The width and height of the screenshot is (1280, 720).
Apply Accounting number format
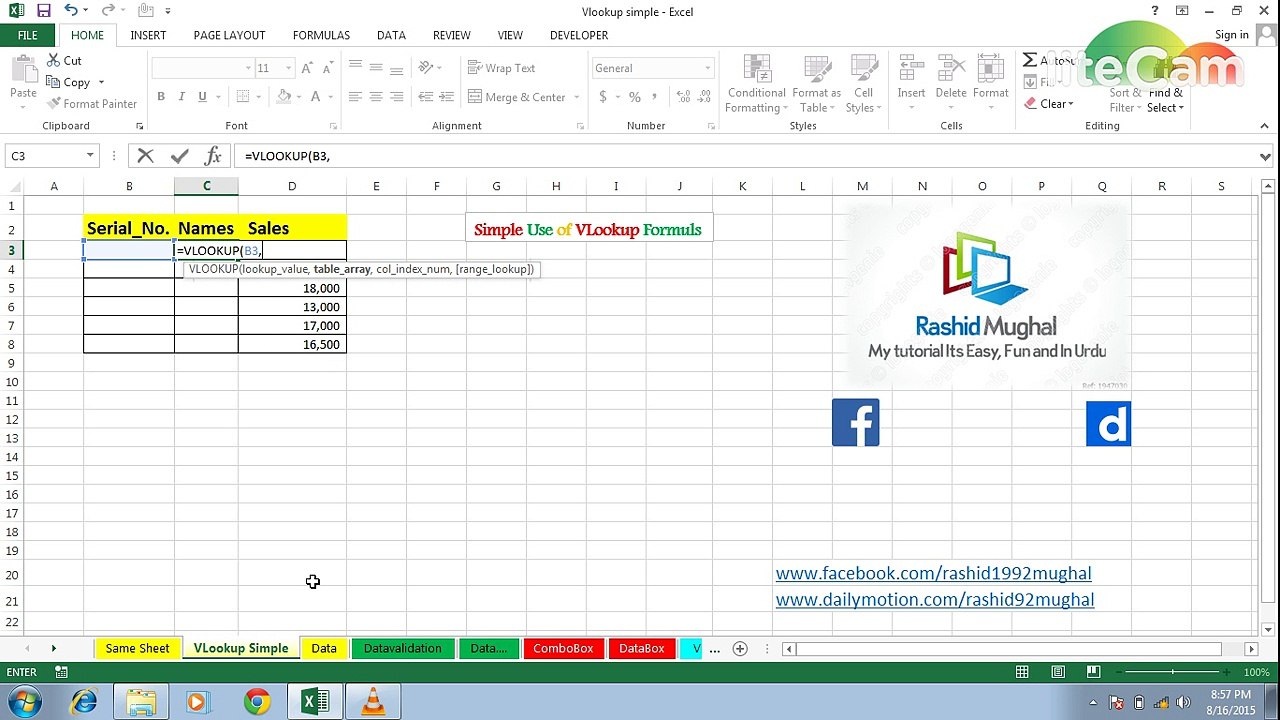pyautogui.click(x=603, y=97)
